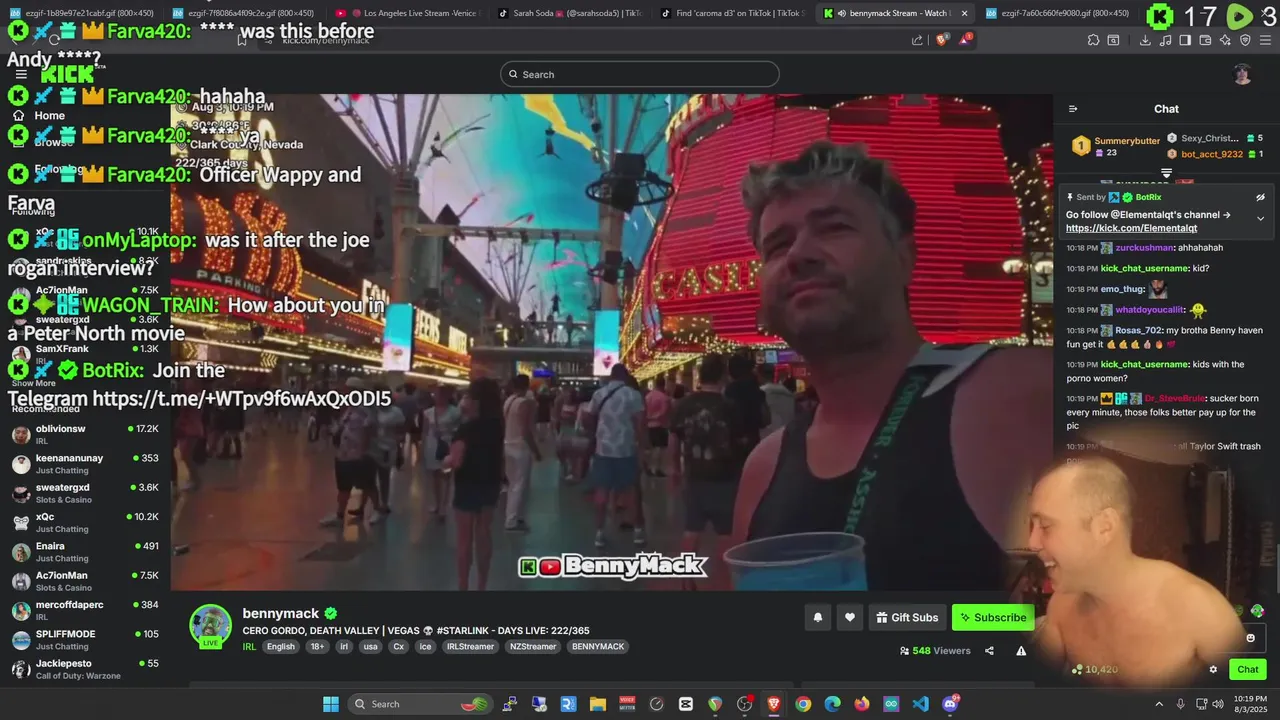Open the keenananunay recommended channel
Image resolution: width=1280 pixels, height=720 pixels.
(x=85, y=464)
